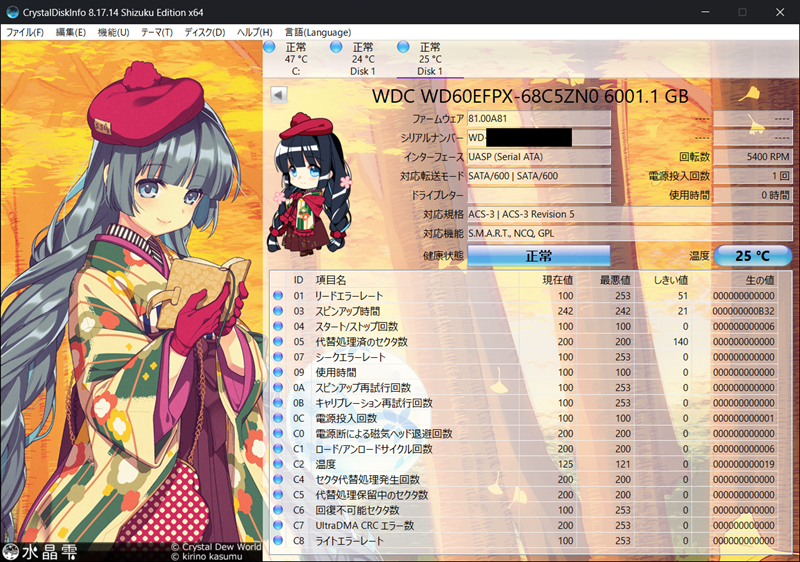Image resolution: width=800 pixels, height=562 pixels.
Task: Click the left arrow previous-disk button
Action: 279,94
